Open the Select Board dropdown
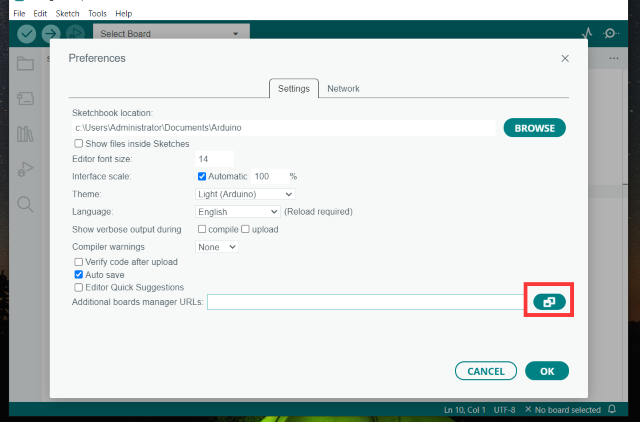 171,33
